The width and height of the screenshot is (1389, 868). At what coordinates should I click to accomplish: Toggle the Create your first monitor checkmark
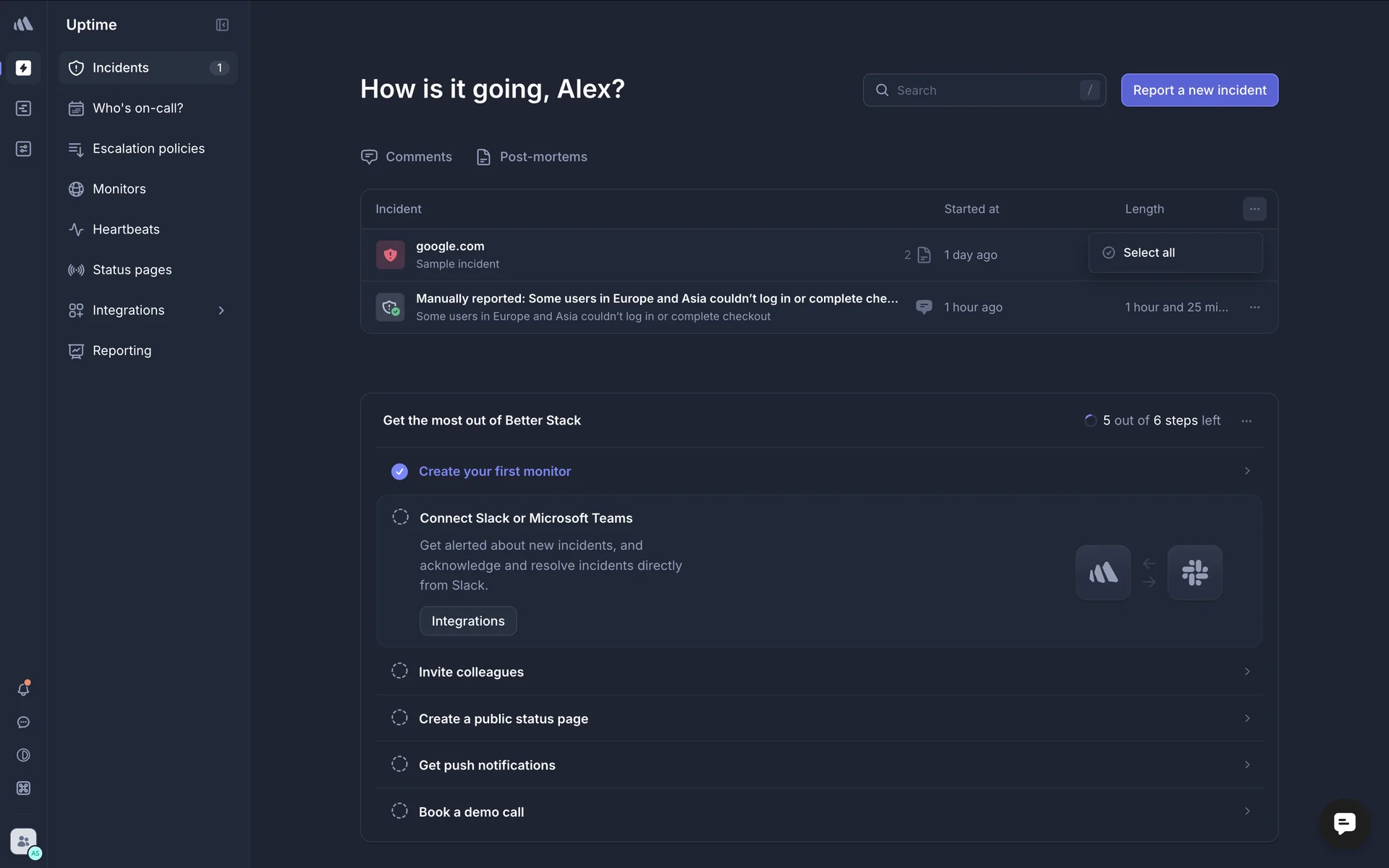tap(399, 472)
